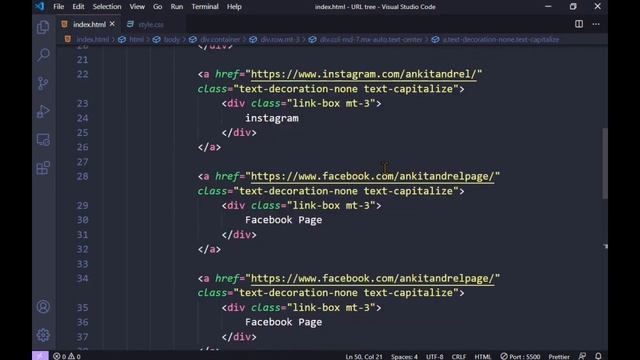Click line number 28 in gutter
The height and width of the screenshot is (360, 640).
pyautogui.click(x=82, y=176)
